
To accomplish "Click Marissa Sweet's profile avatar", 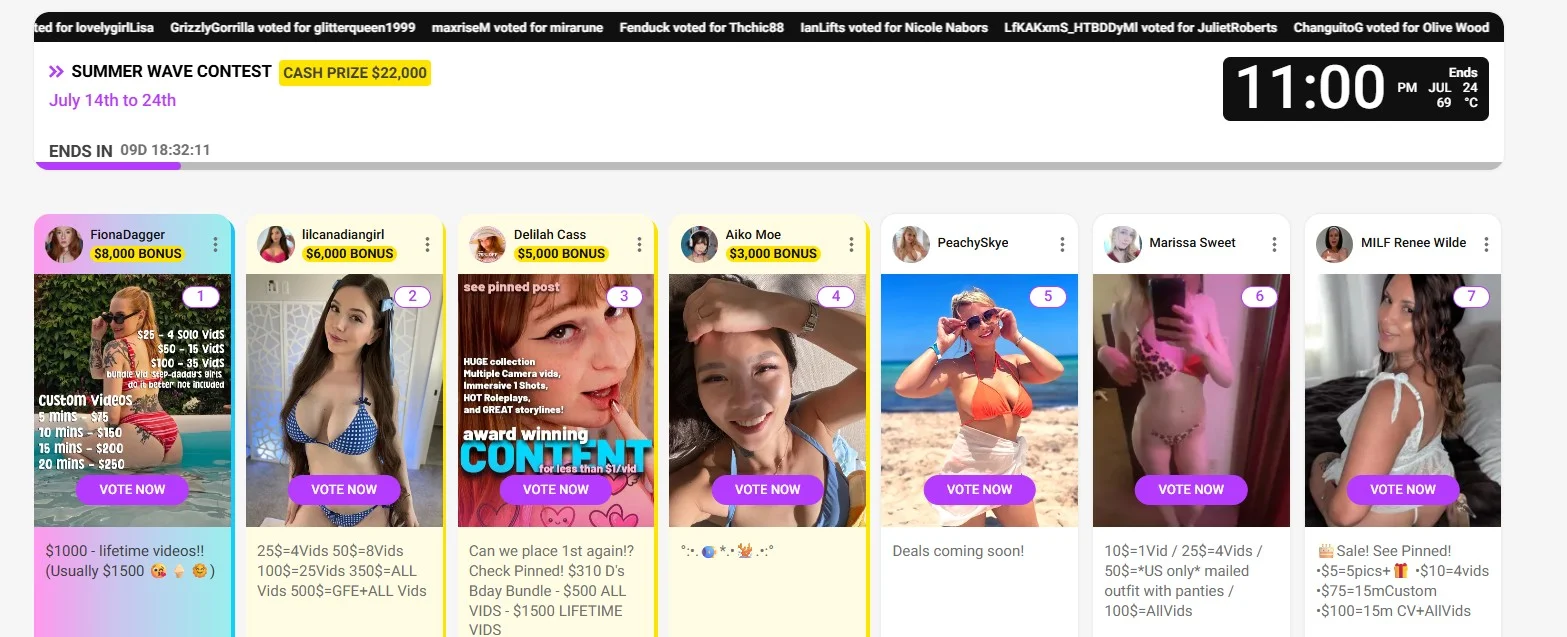I will point(1123,244).
